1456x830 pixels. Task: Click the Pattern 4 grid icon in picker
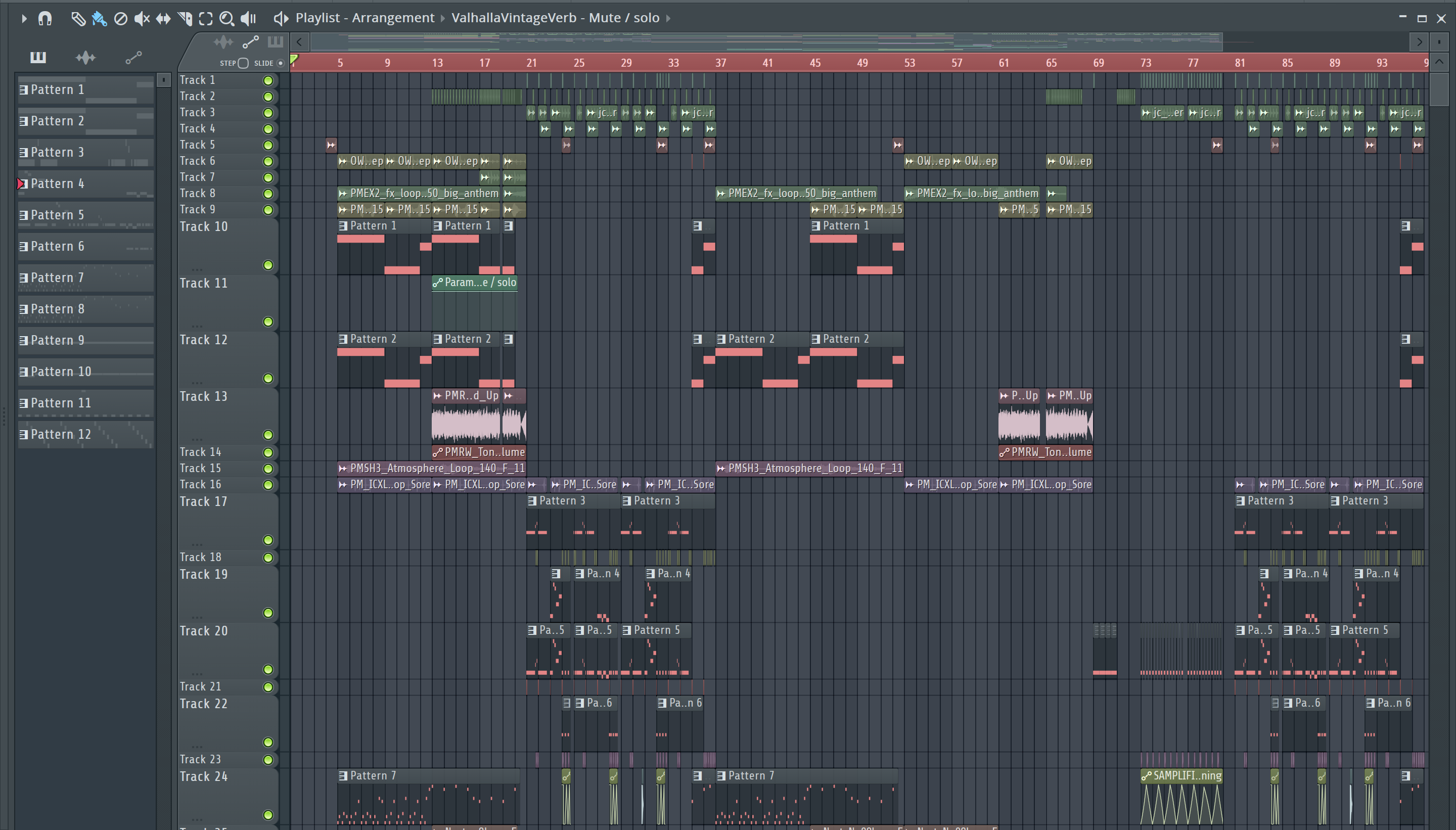click(x=24, y=183)
